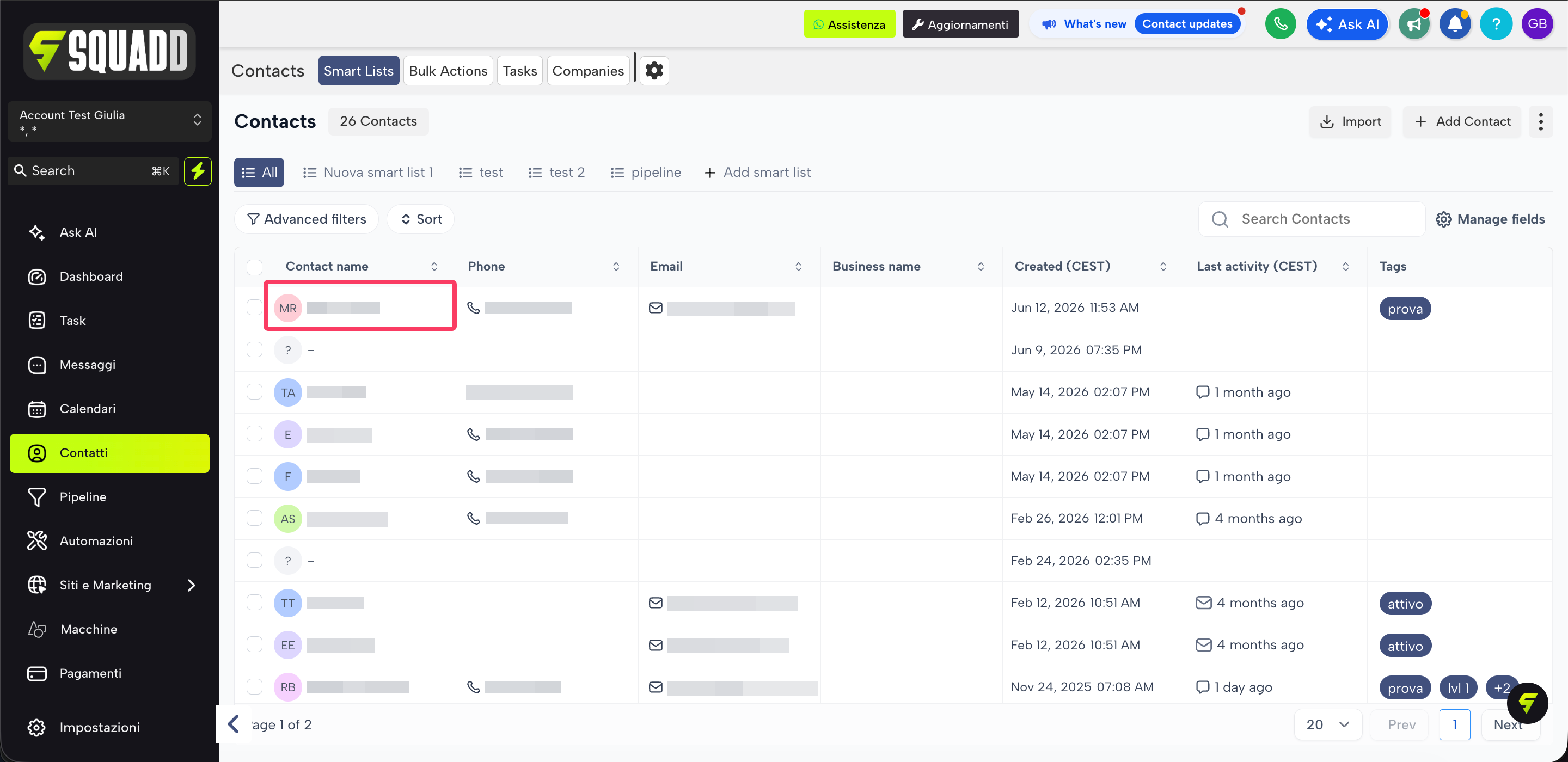Open contacts settings gear icon

coord(654,71)
